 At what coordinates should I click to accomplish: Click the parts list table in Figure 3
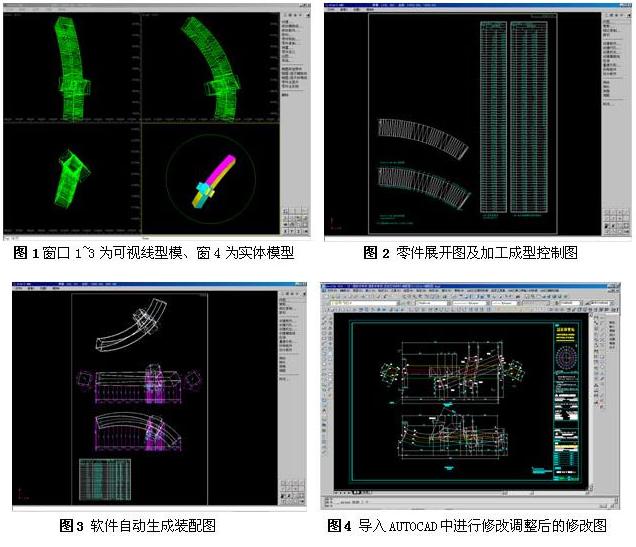pyautogui.click(x=108, y=478)
